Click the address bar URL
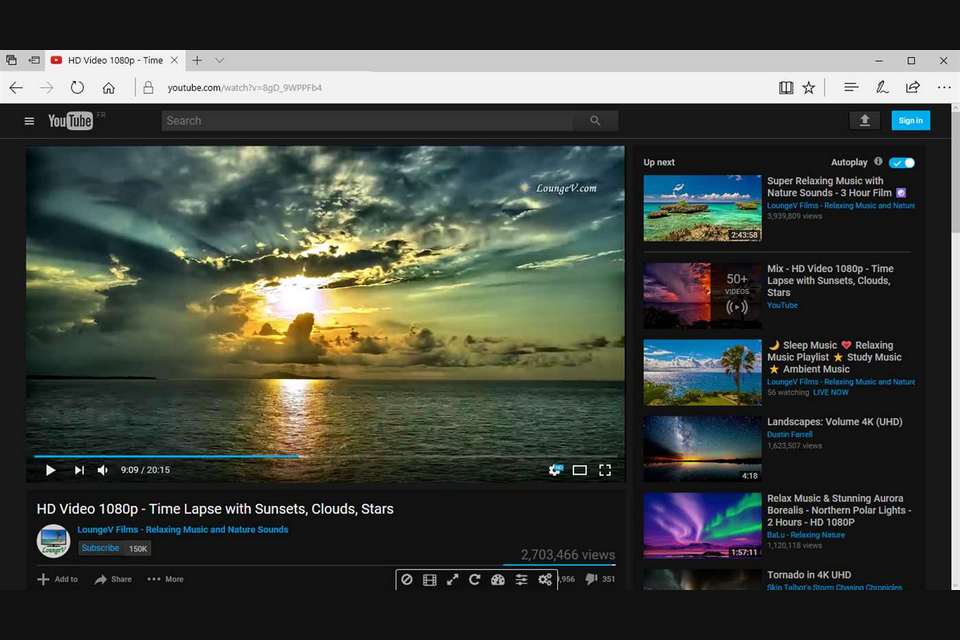Viewport: 960px width, 640px height. click(245, 88)
